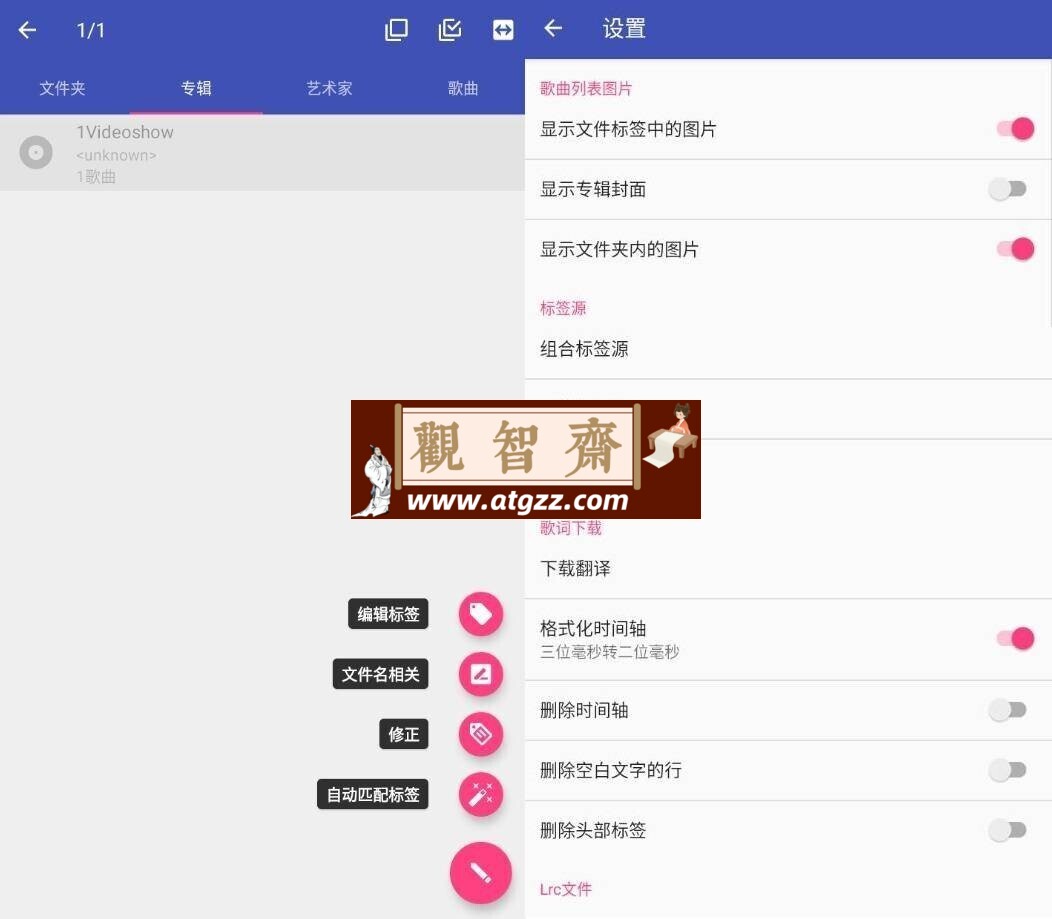Tap the select-all overlapping squares icon
This screenshot has height=919, width=1052.
click(397, 30)
